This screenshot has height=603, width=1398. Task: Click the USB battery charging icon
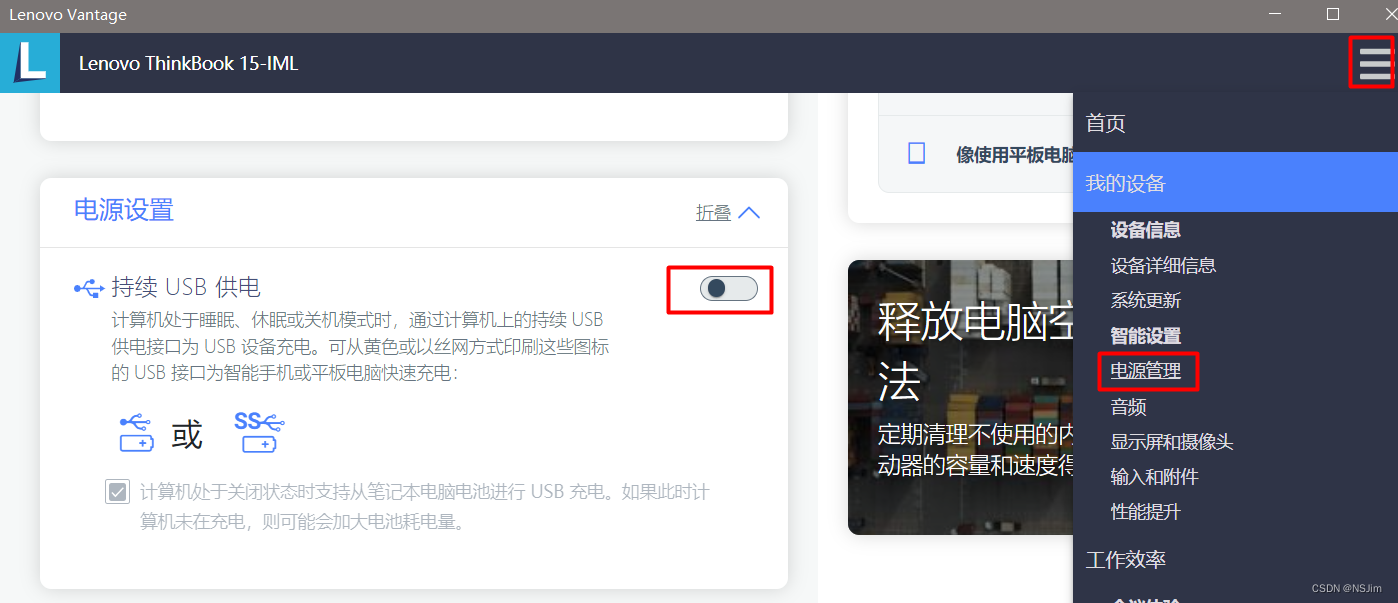[x=136, y=432]
